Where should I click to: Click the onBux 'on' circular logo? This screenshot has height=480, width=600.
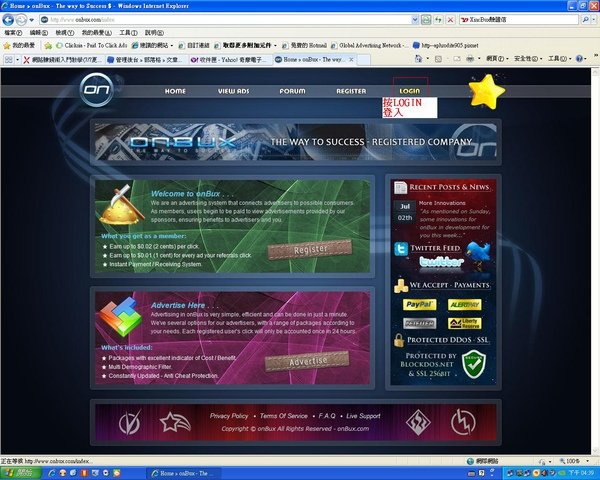point(97,90)
